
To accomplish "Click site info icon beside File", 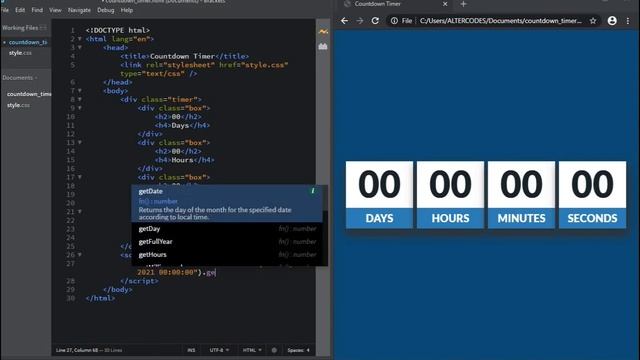I will tap(394, 21).
